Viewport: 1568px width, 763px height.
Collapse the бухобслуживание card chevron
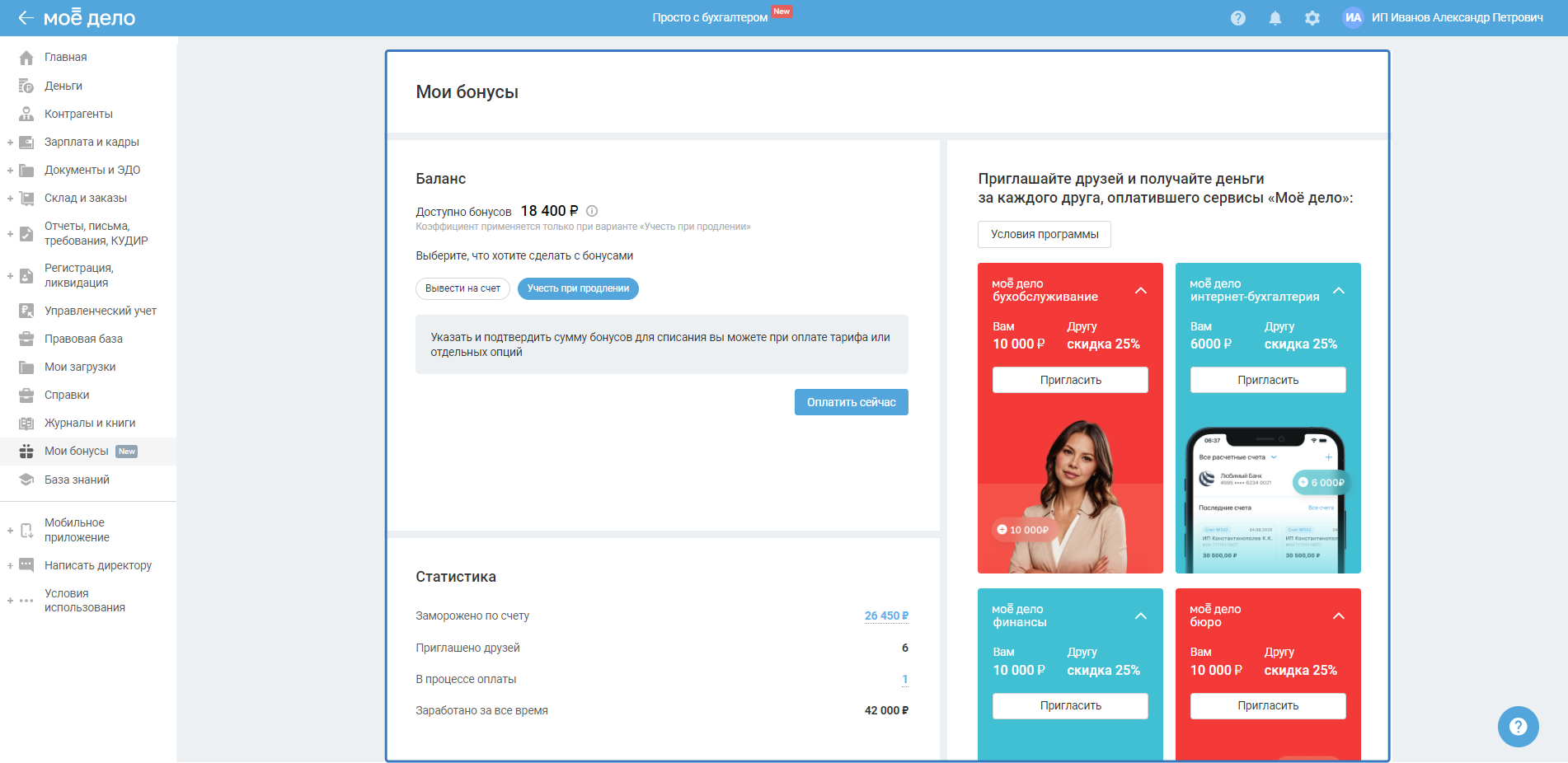(x=1141, y=290)
